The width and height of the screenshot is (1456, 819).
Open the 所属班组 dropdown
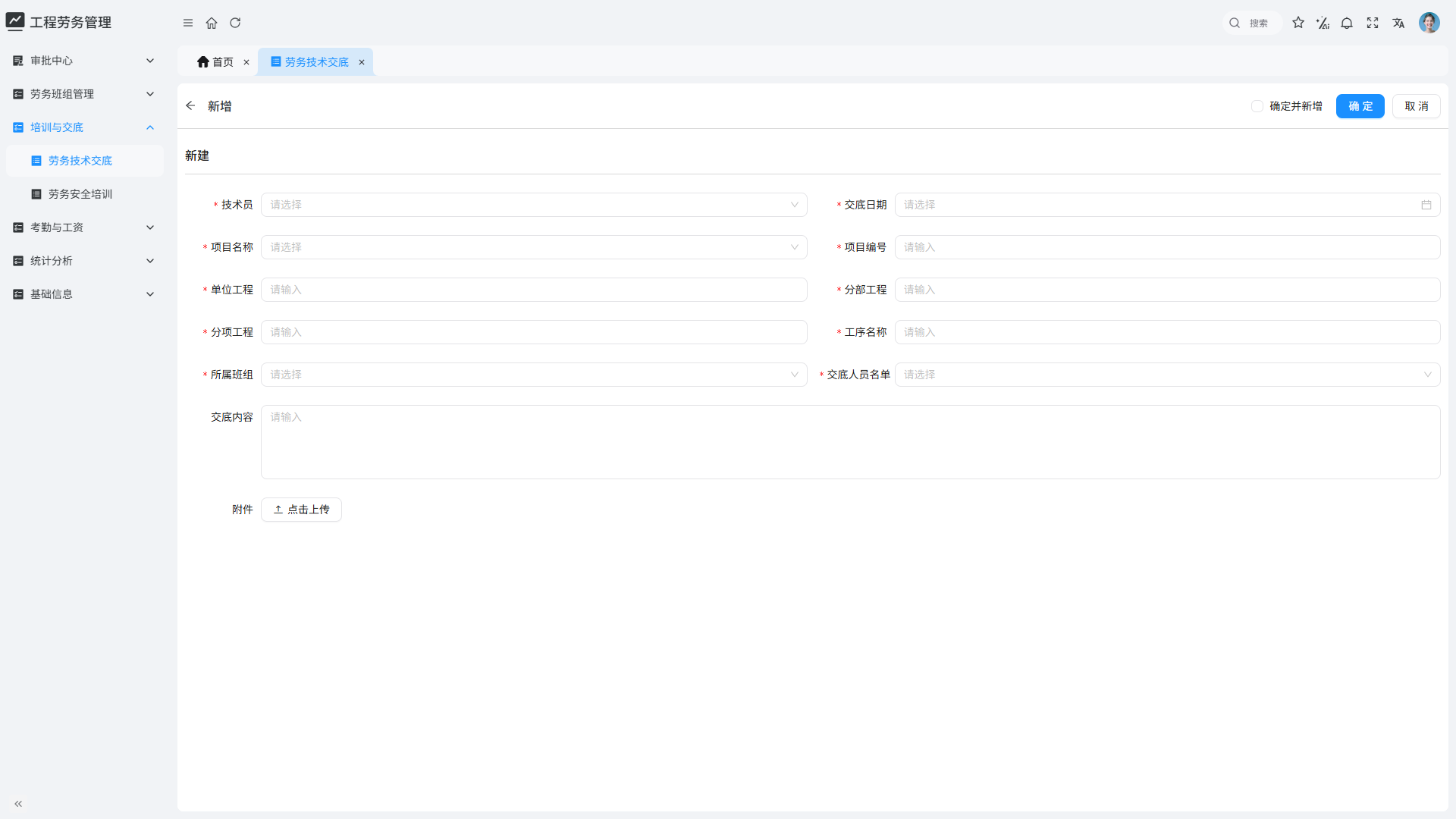pos(534,375)
